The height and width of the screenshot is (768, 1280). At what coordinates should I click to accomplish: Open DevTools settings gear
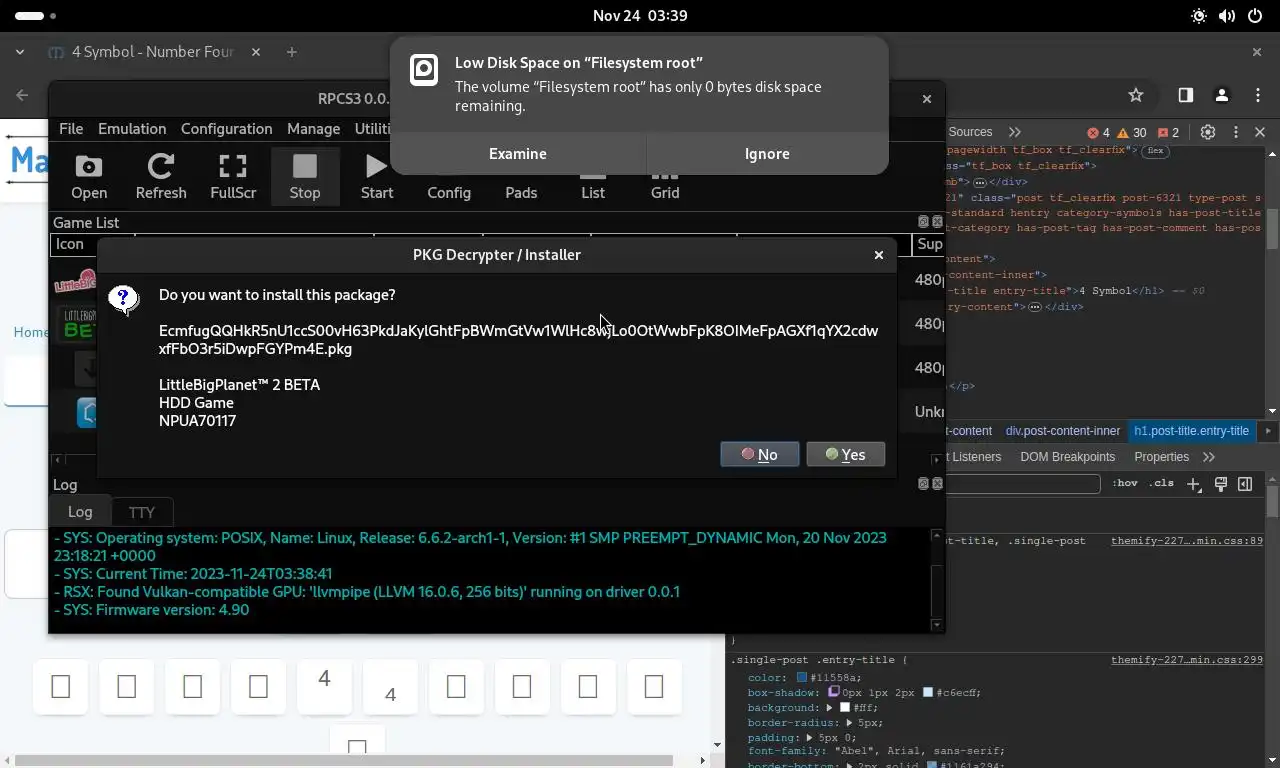[x=1208, y=132]
